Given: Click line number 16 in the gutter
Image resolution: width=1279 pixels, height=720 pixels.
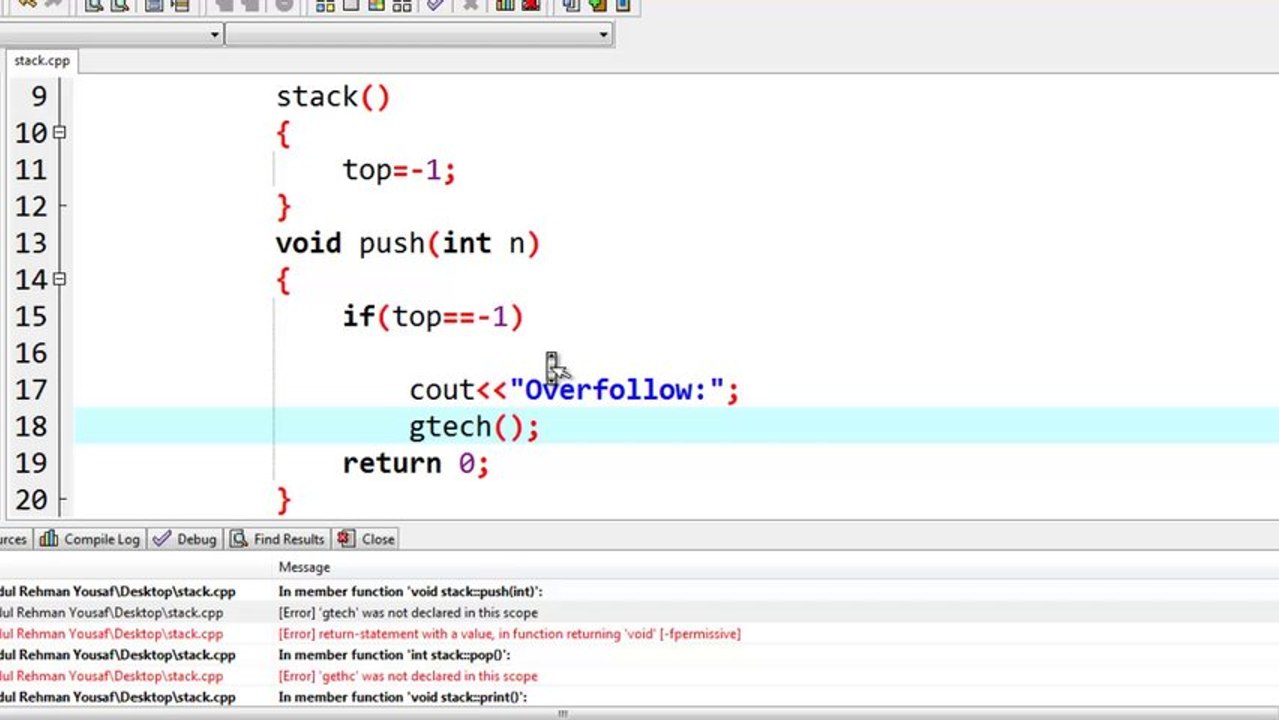Looking at the screenshot, I should pos(31,353).
